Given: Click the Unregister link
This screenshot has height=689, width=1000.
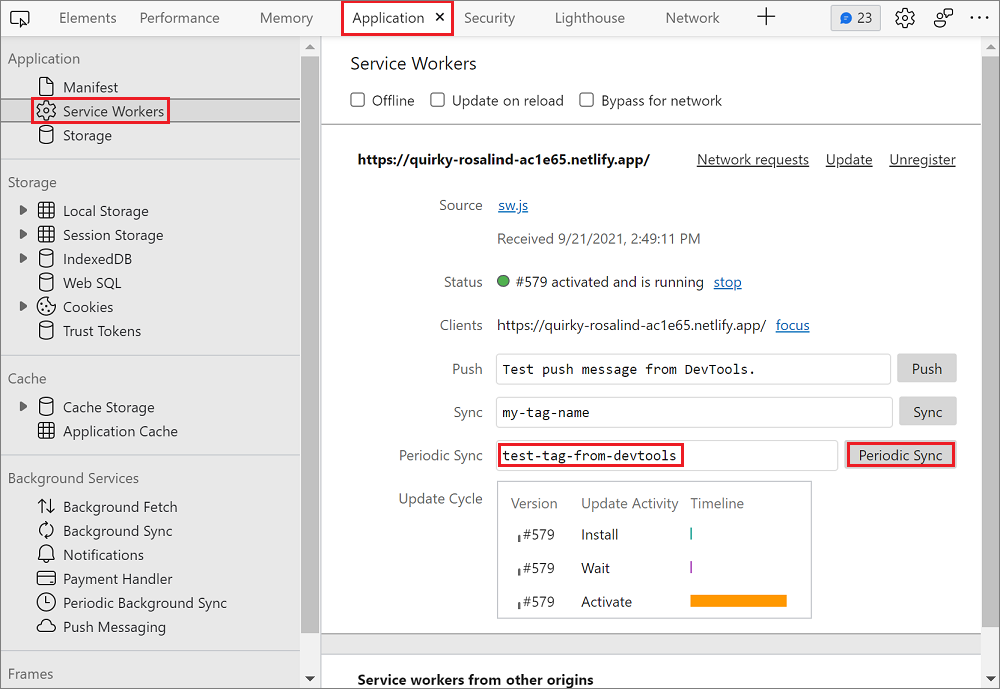Looking at the screenshot, I should (x=922, y=159).
